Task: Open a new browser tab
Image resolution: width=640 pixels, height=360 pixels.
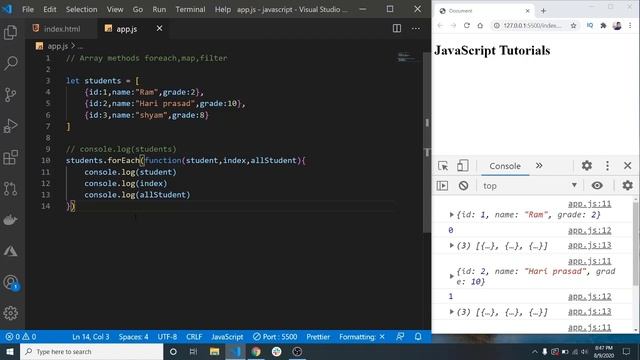Action: tap(543, 11)
